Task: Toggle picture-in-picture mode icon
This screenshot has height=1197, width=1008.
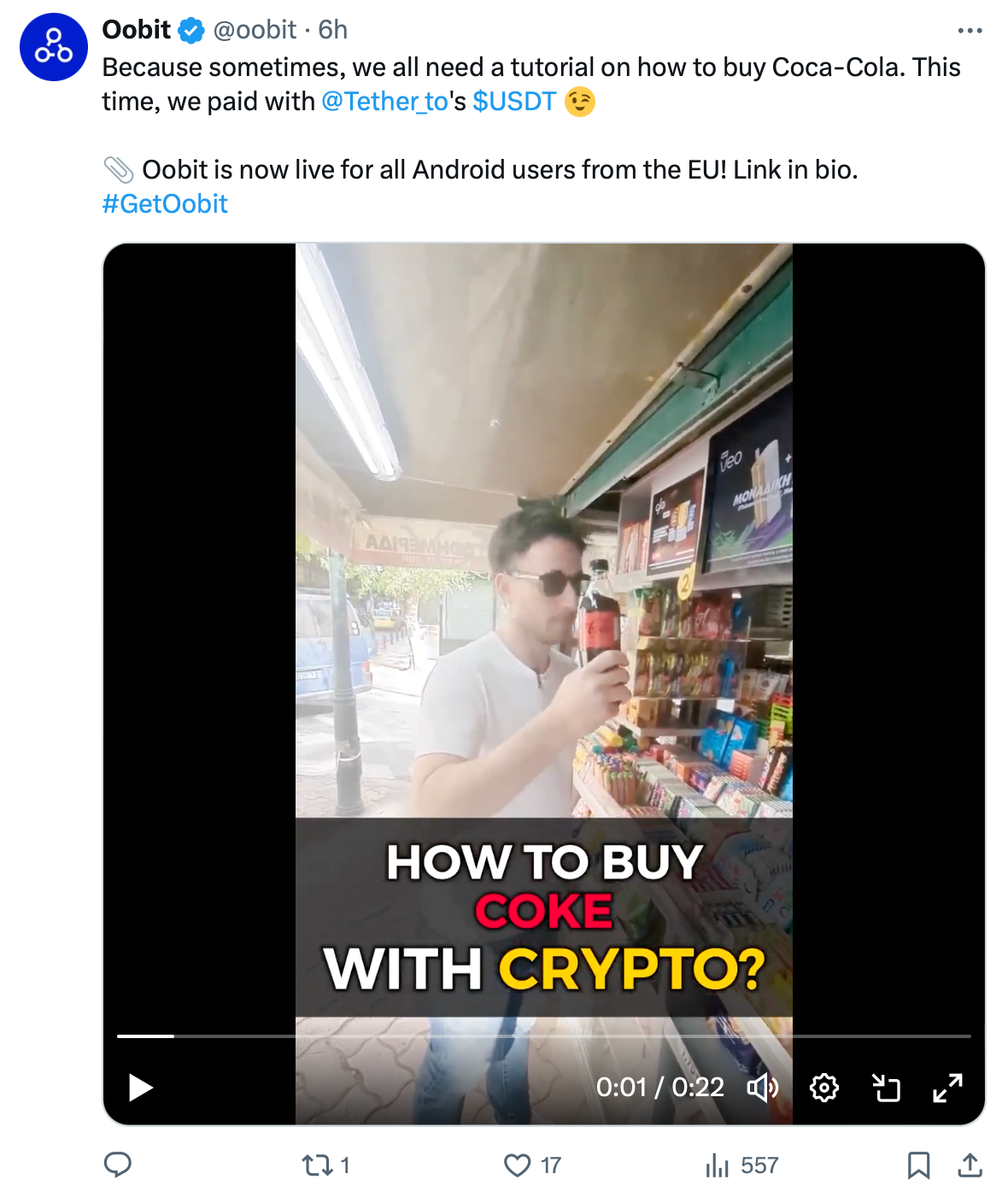Action: (x=887, y=1088)
